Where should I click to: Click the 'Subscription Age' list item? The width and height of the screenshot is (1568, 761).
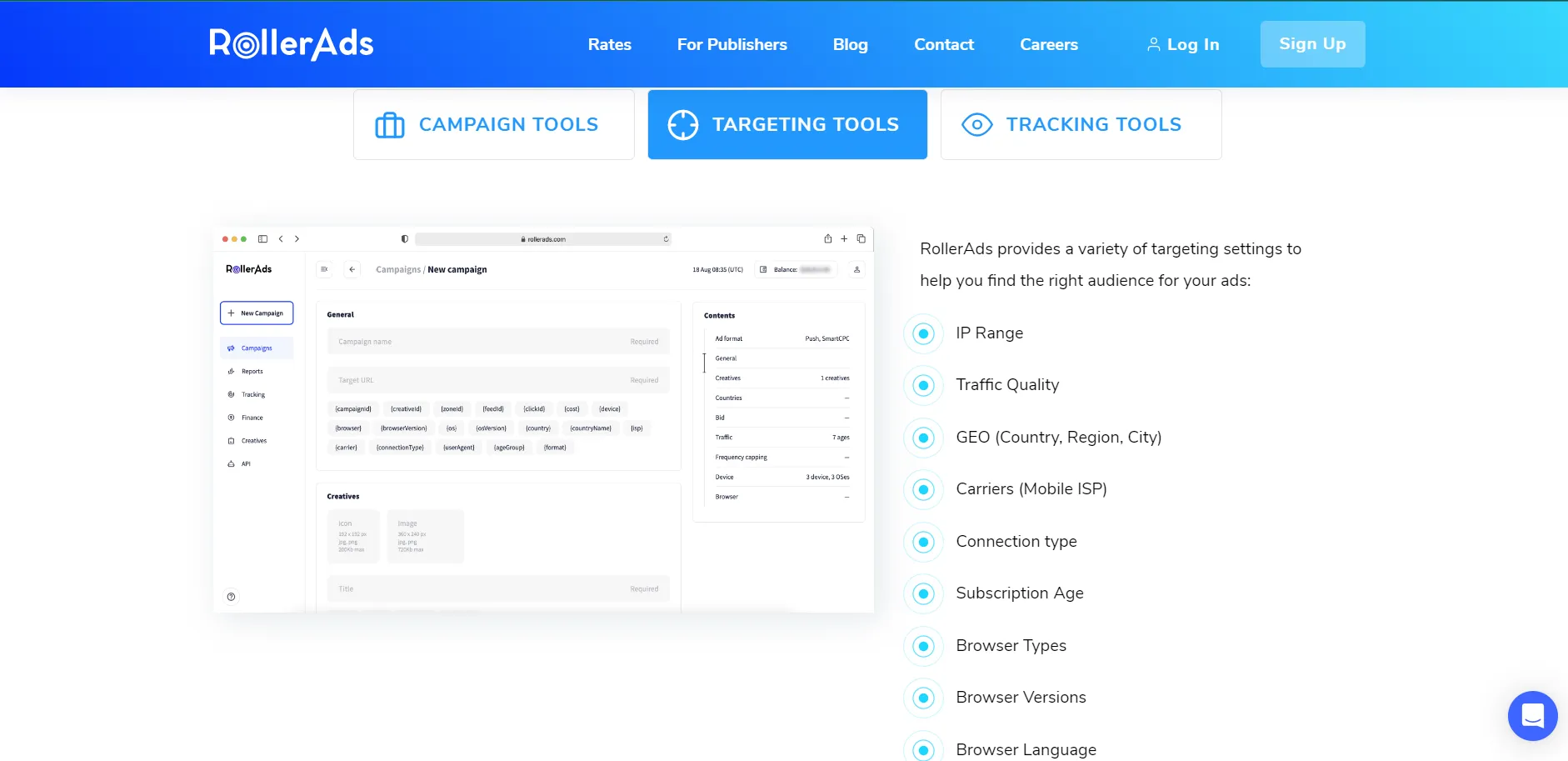(x=1020, y=593)
